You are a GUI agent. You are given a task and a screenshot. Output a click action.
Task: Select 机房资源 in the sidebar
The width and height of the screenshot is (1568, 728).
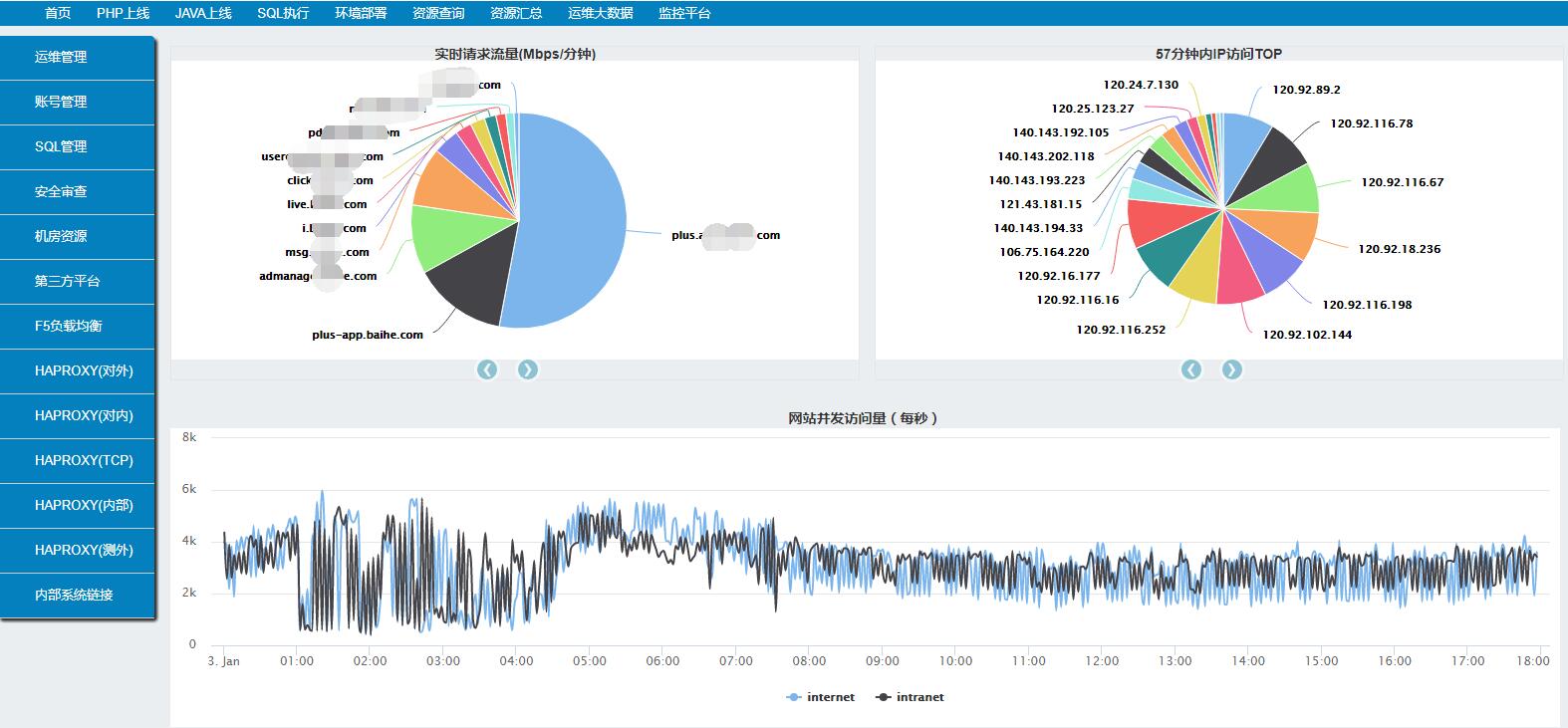tap(78, 237)
